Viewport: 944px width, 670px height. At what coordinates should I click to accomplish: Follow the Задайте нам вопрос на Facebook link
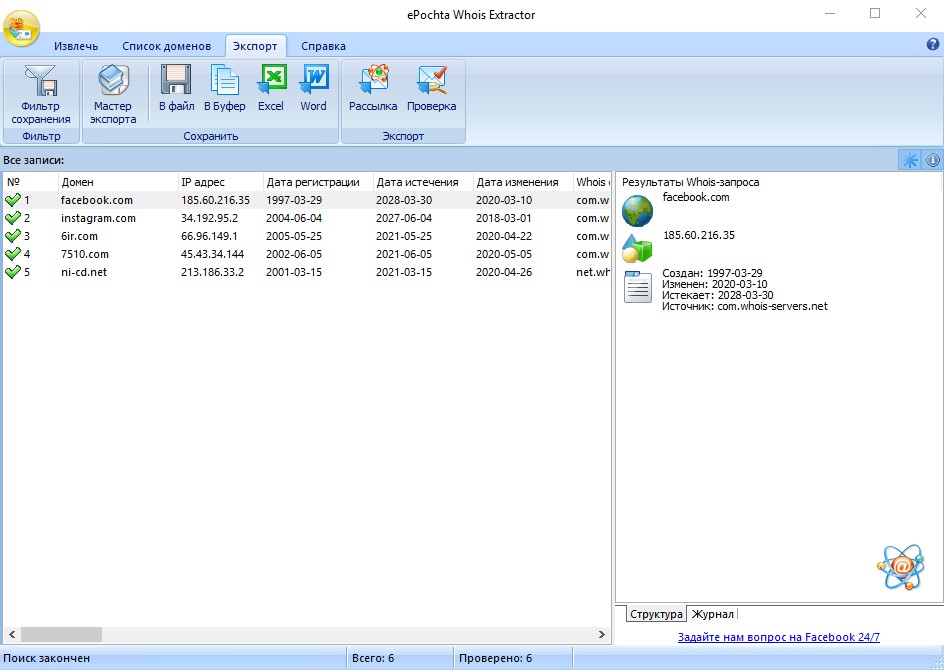coord(778,637)
